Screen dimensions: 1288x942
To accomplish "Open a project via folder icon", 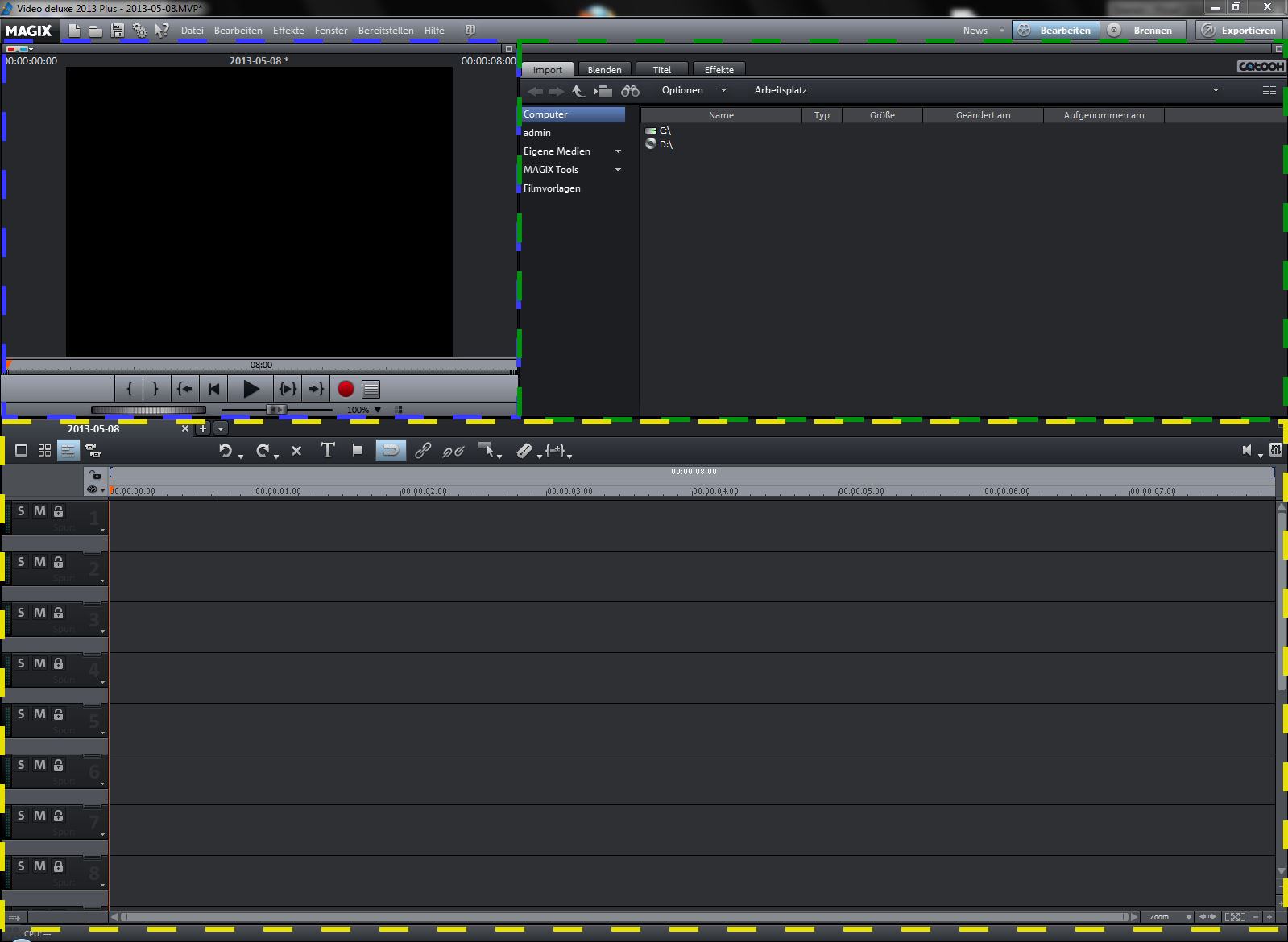I will pyautogui.click(x=96, y=31).
